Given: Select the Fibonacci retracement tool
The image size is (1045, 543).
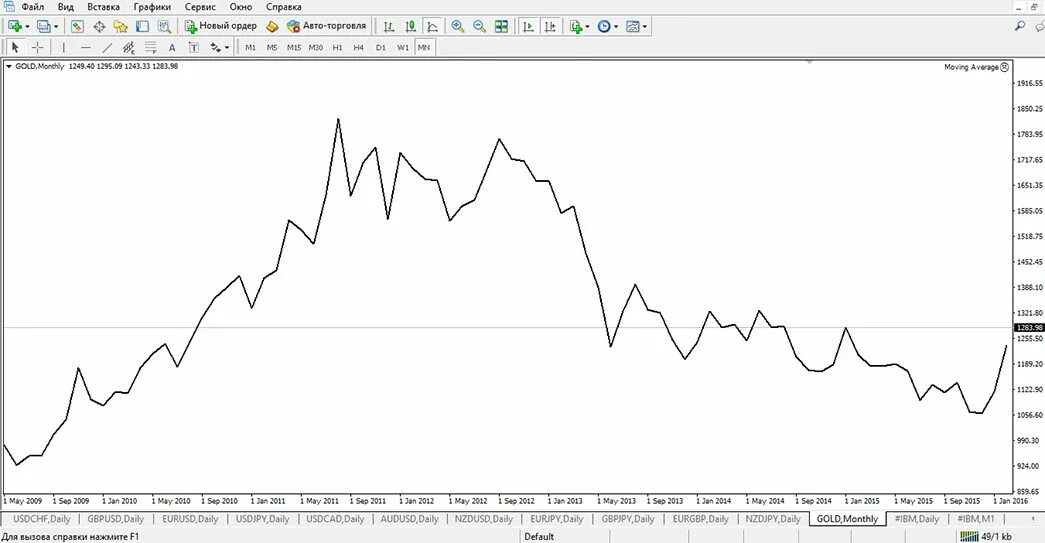Looking at the screenshot, I should 150,47.
